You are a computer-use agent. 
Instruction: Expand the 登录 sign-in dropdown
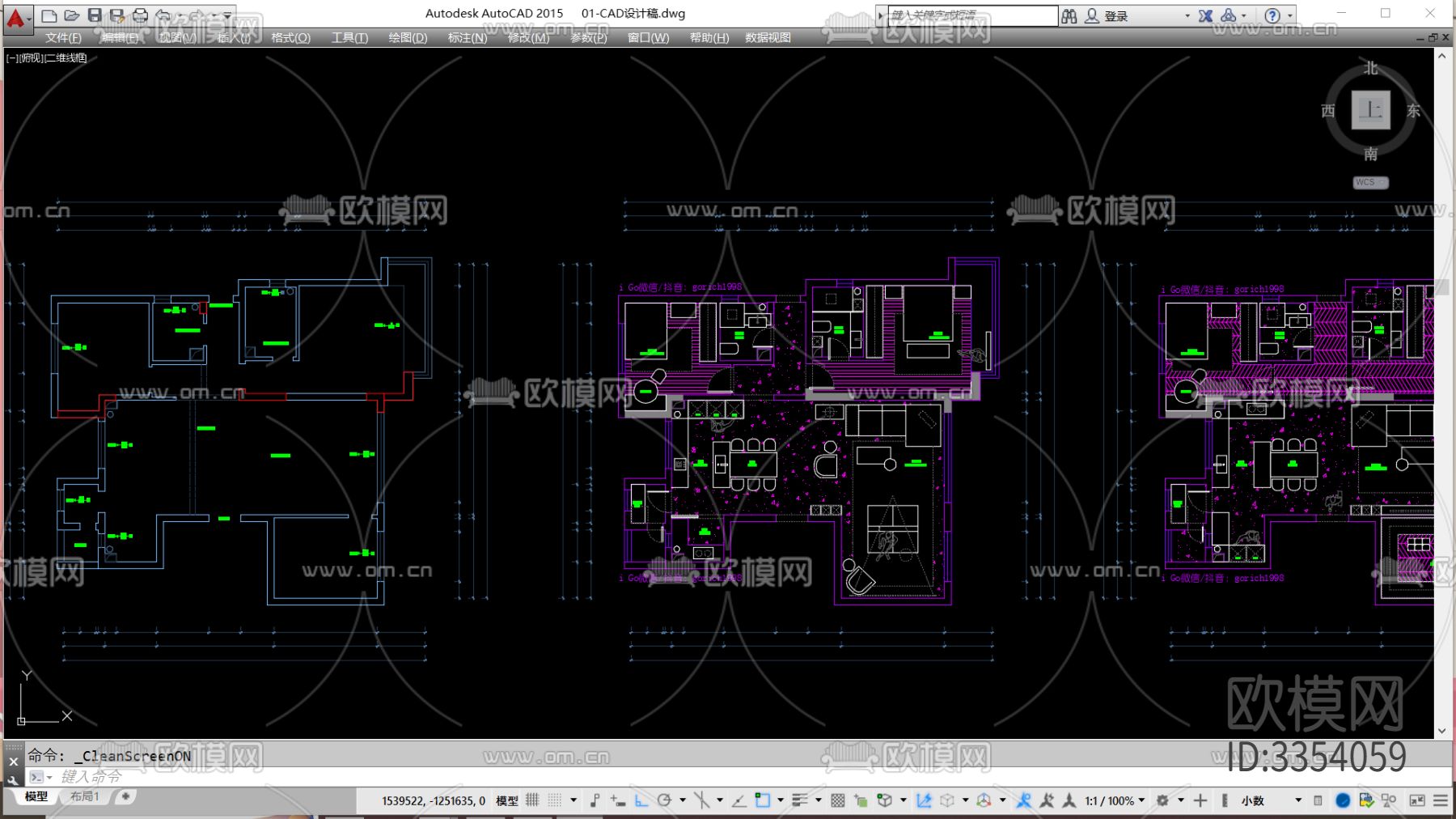click(1187, 16)
